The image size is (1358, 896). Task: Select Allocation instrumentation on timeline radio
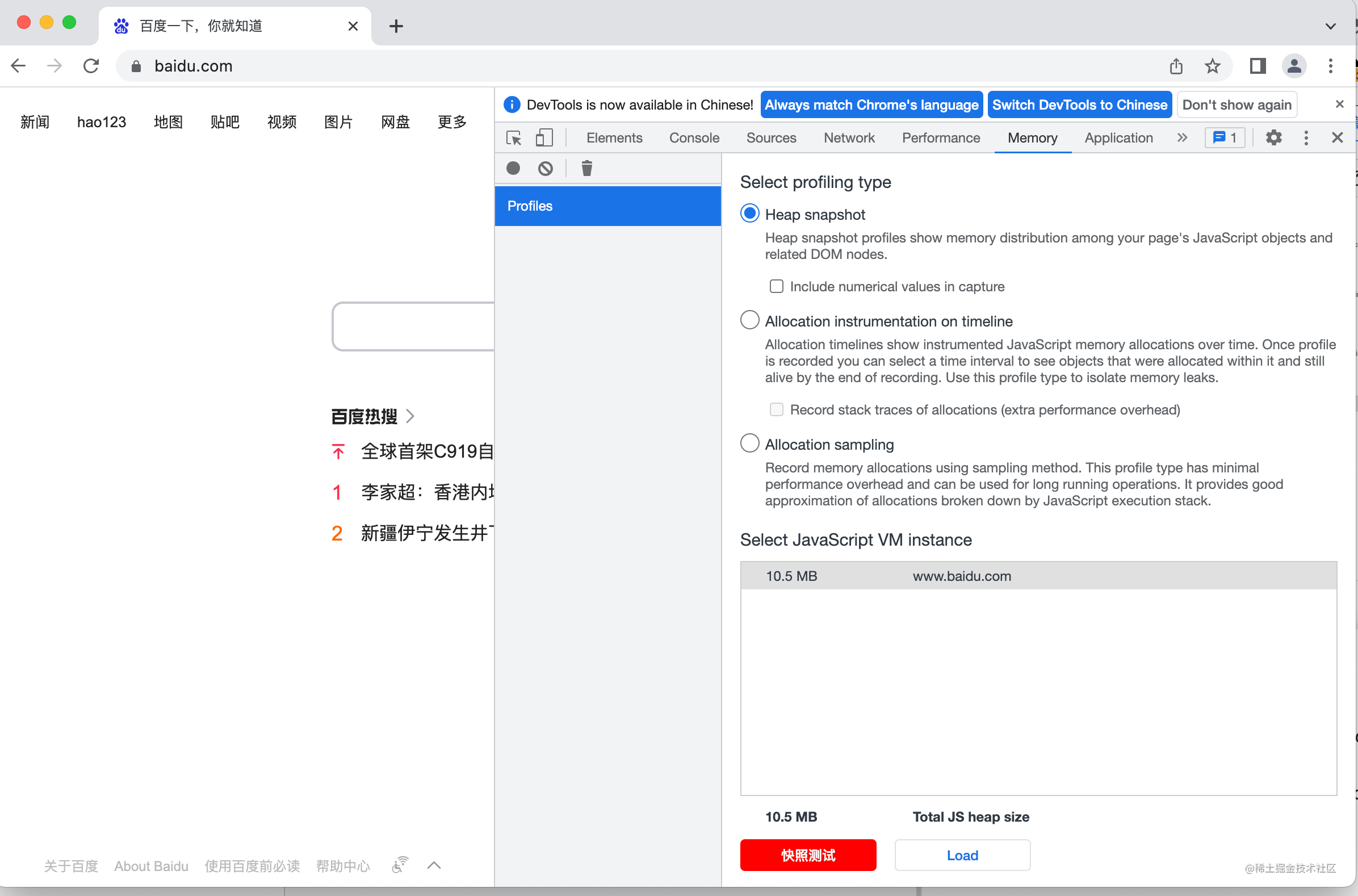coord(749,320)
